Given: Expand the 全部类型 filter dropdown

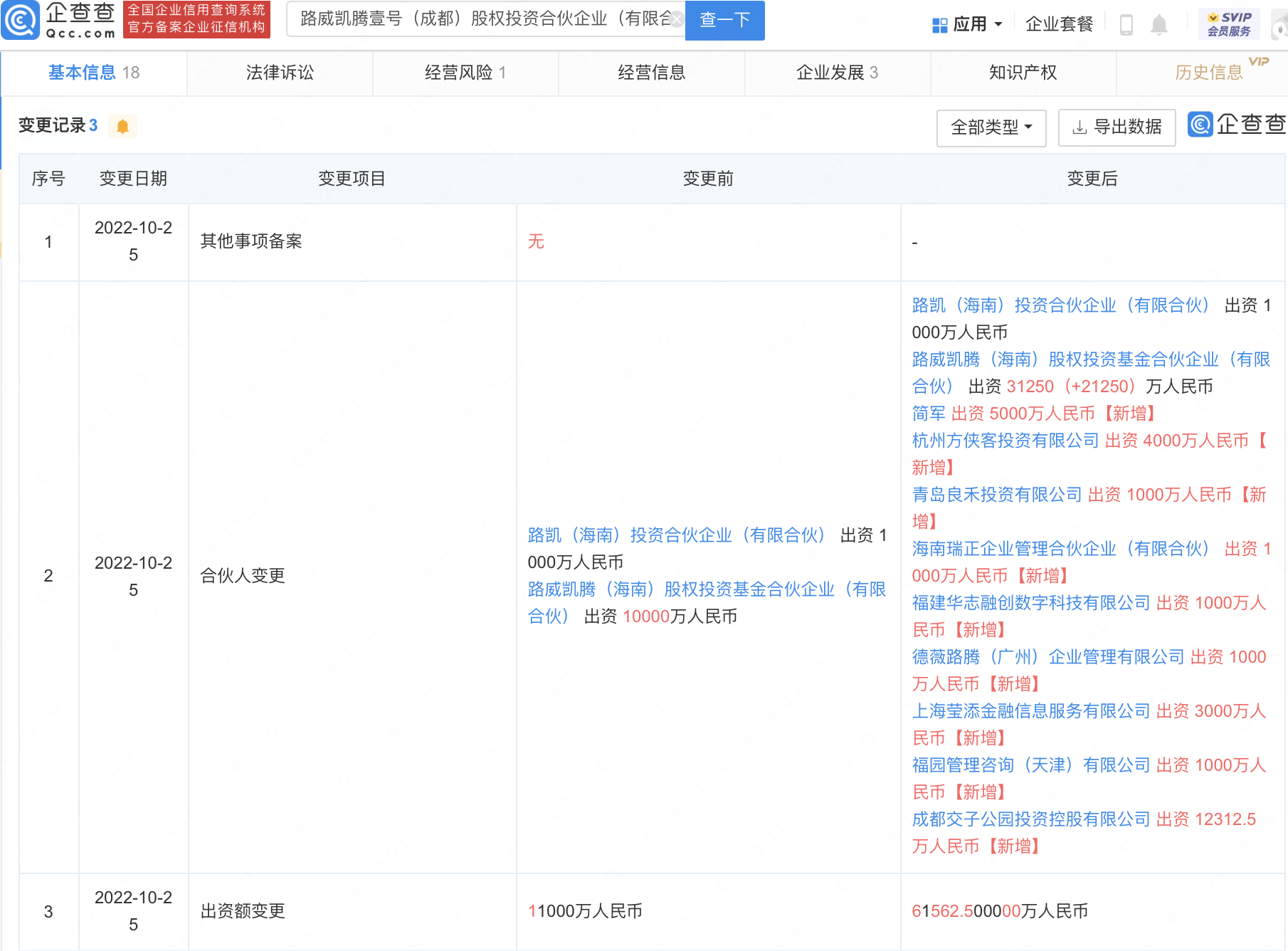Looking at the screenshot, I should click(991, 127).
